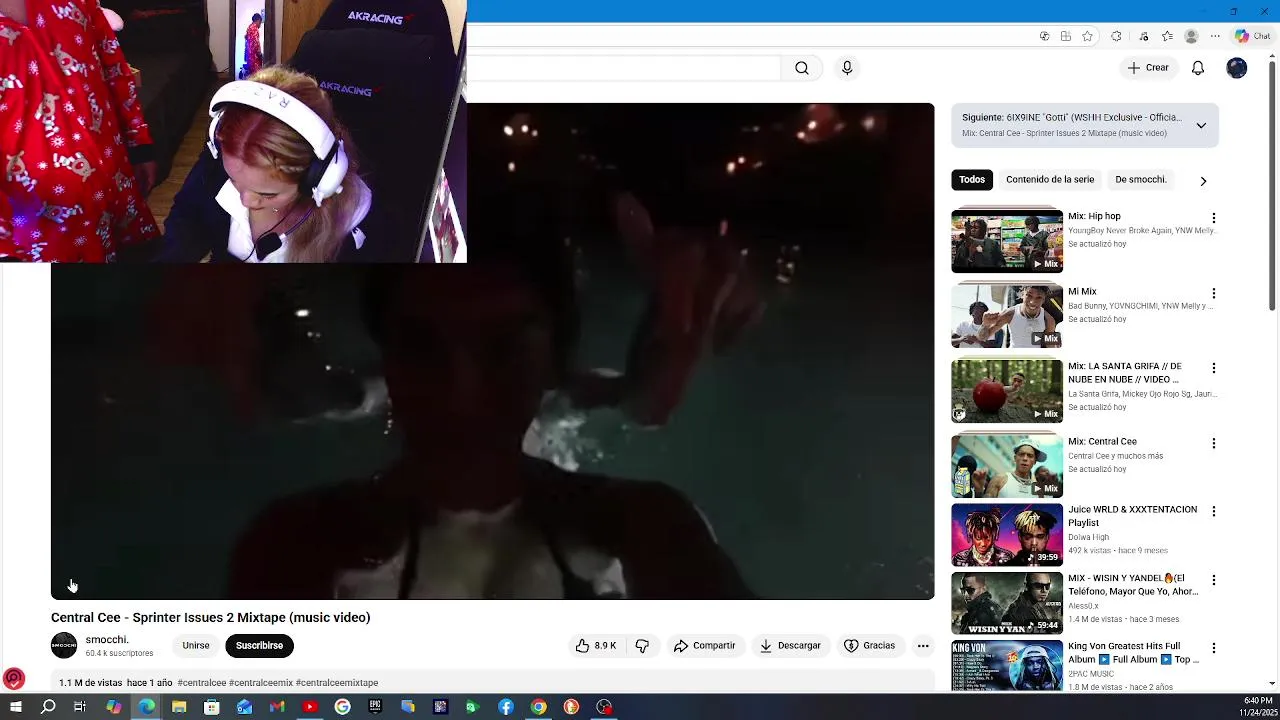
Task: Open options menu for Mix: Hip hop
Action: click(1214, 218)
